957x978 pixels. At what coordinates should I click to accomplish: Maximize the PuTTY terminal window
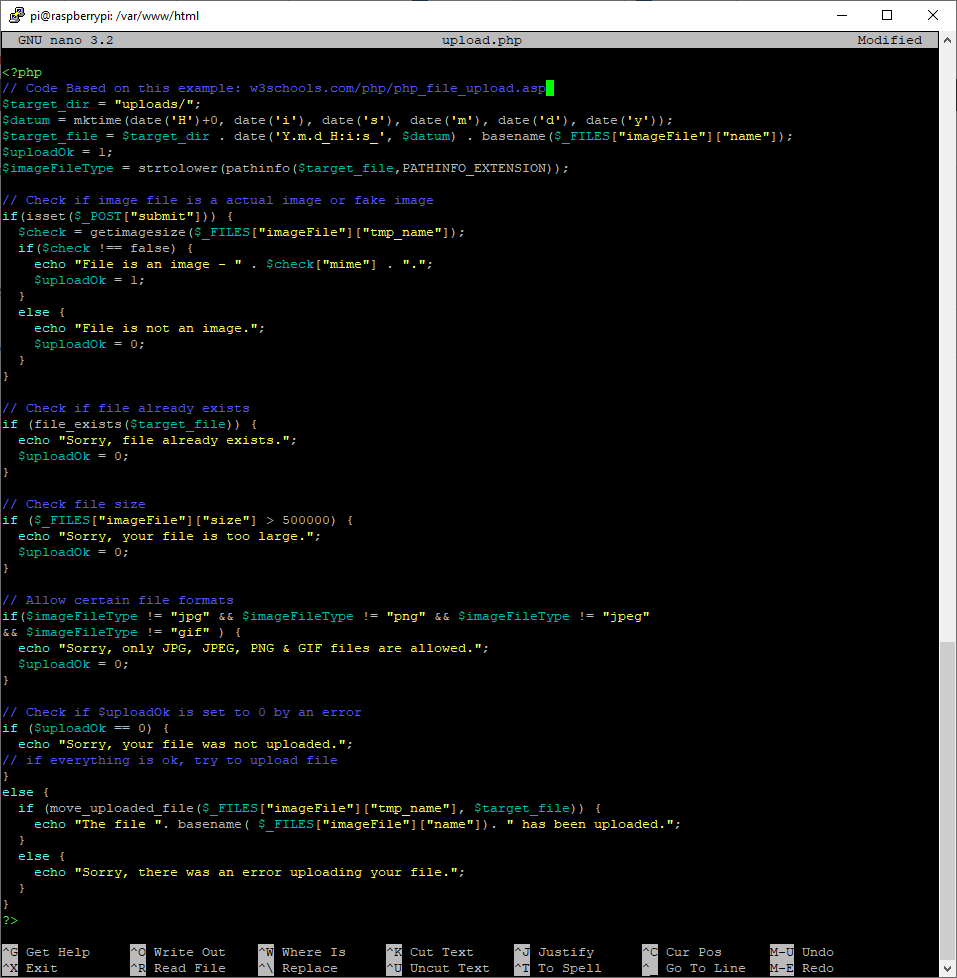[887, 15]
